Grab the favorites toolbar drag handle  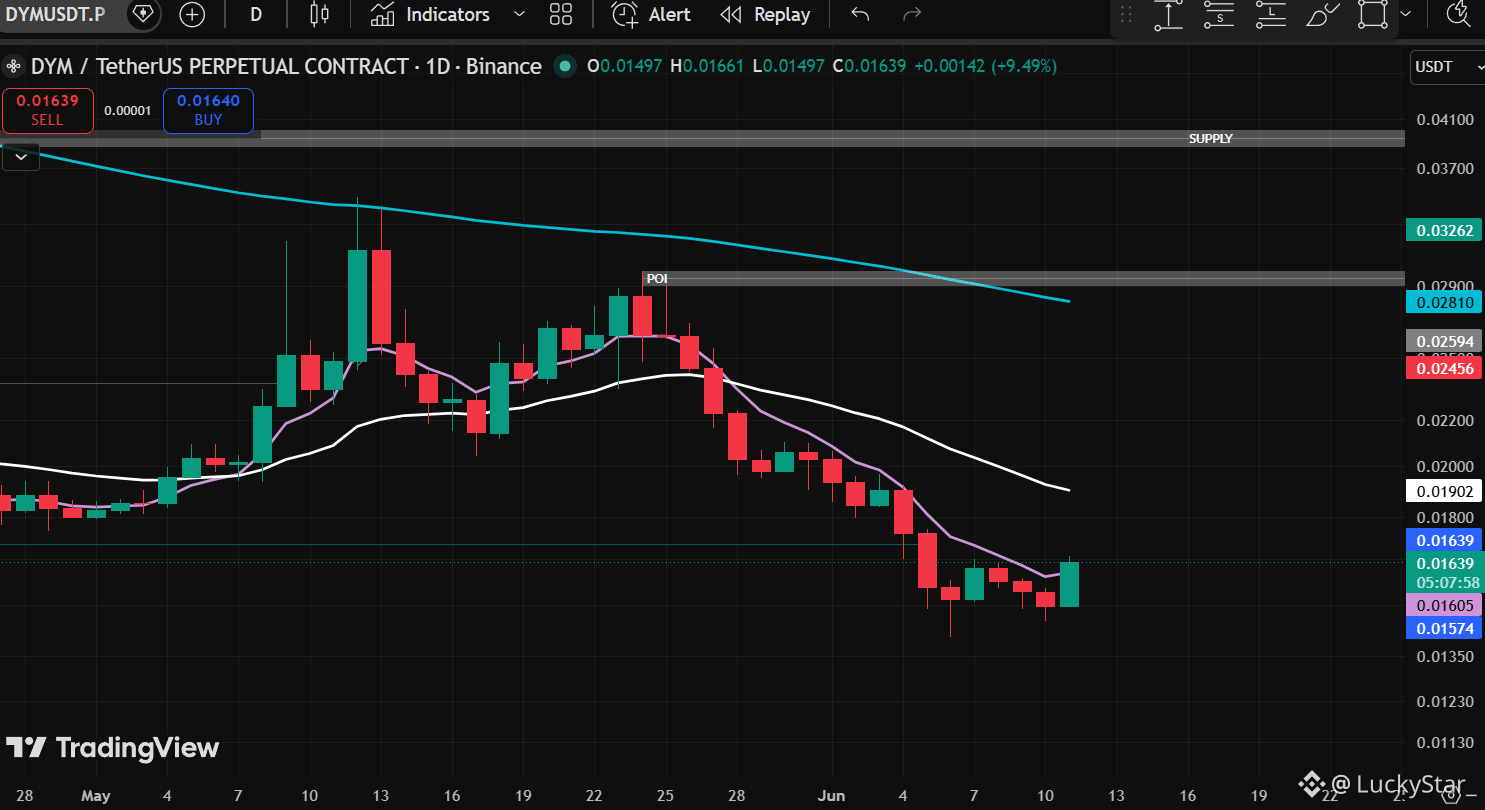tap(1126, 14)
